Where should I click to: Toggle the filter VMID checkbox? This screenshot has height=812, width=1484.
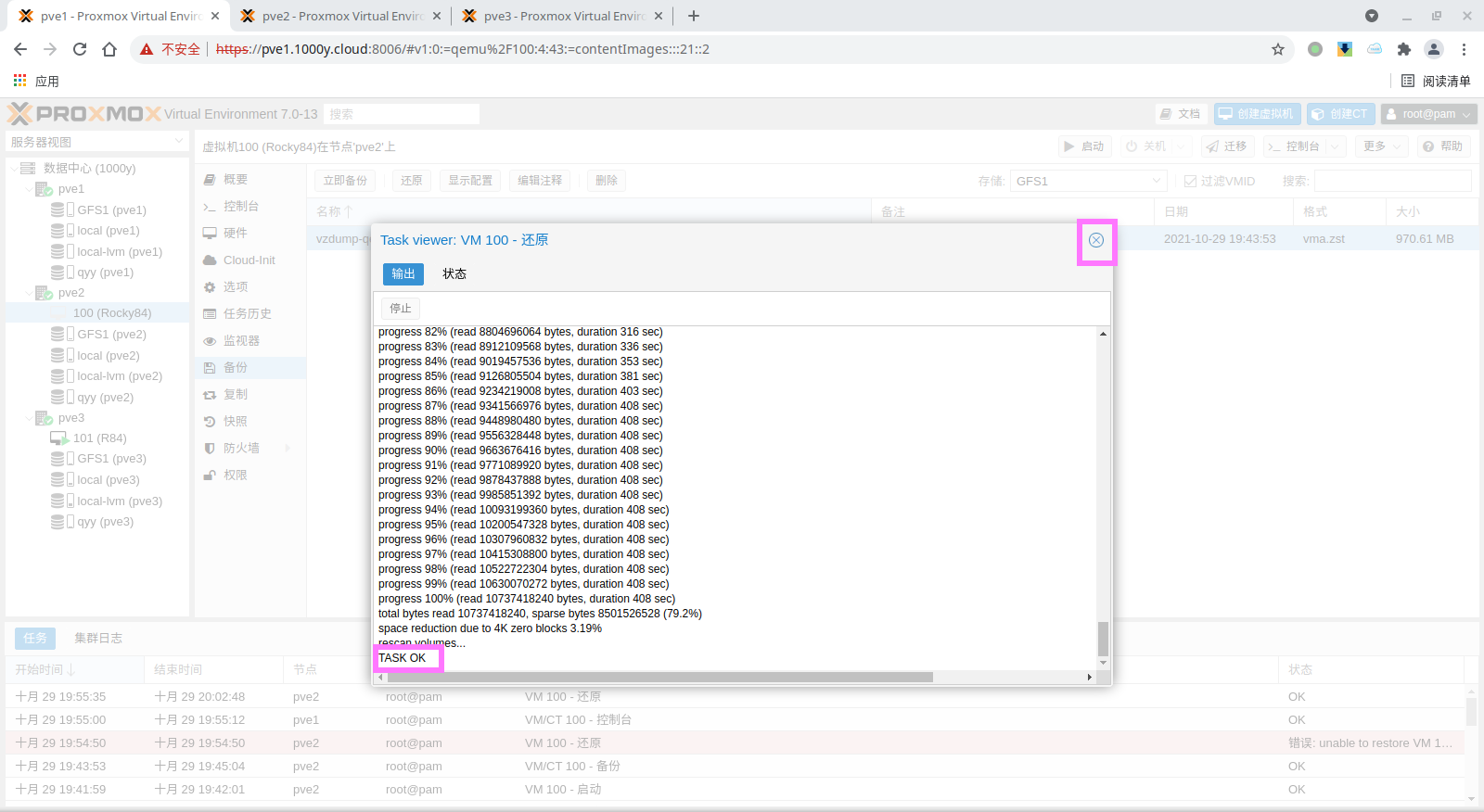(x=1190, y=182)
